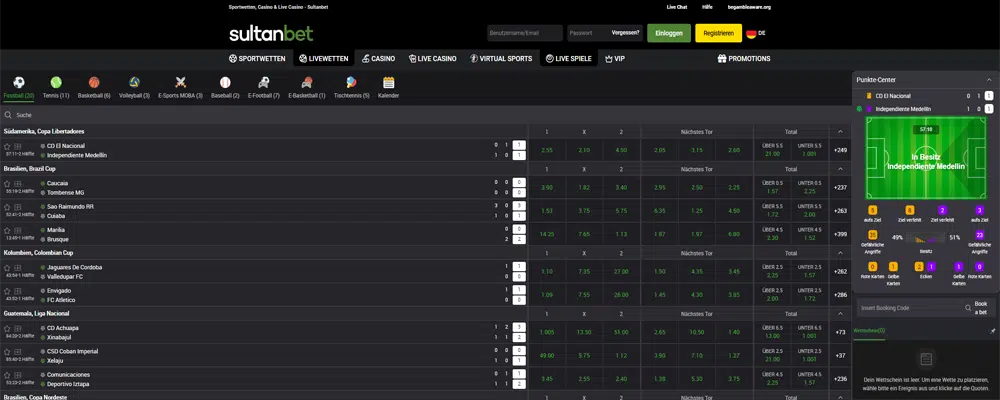This screenshot has height=400, width=1000.
Task: Click the Book a bet button
Action: pos(980,307)
